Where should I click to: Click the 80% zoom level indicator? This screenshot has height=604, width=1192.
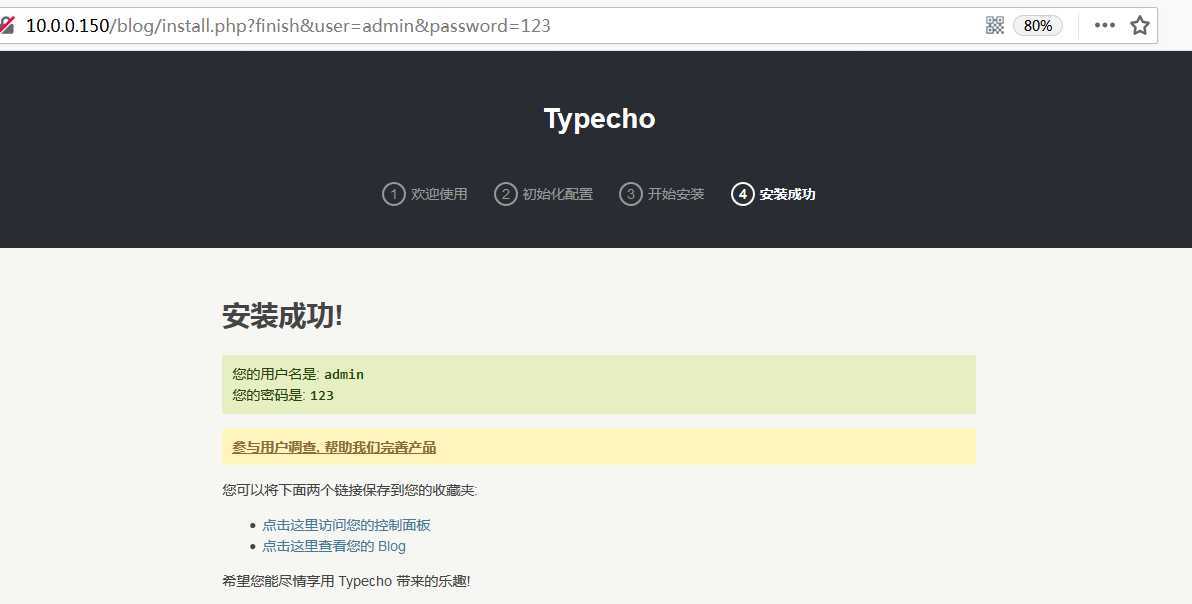click(1037, 26)
